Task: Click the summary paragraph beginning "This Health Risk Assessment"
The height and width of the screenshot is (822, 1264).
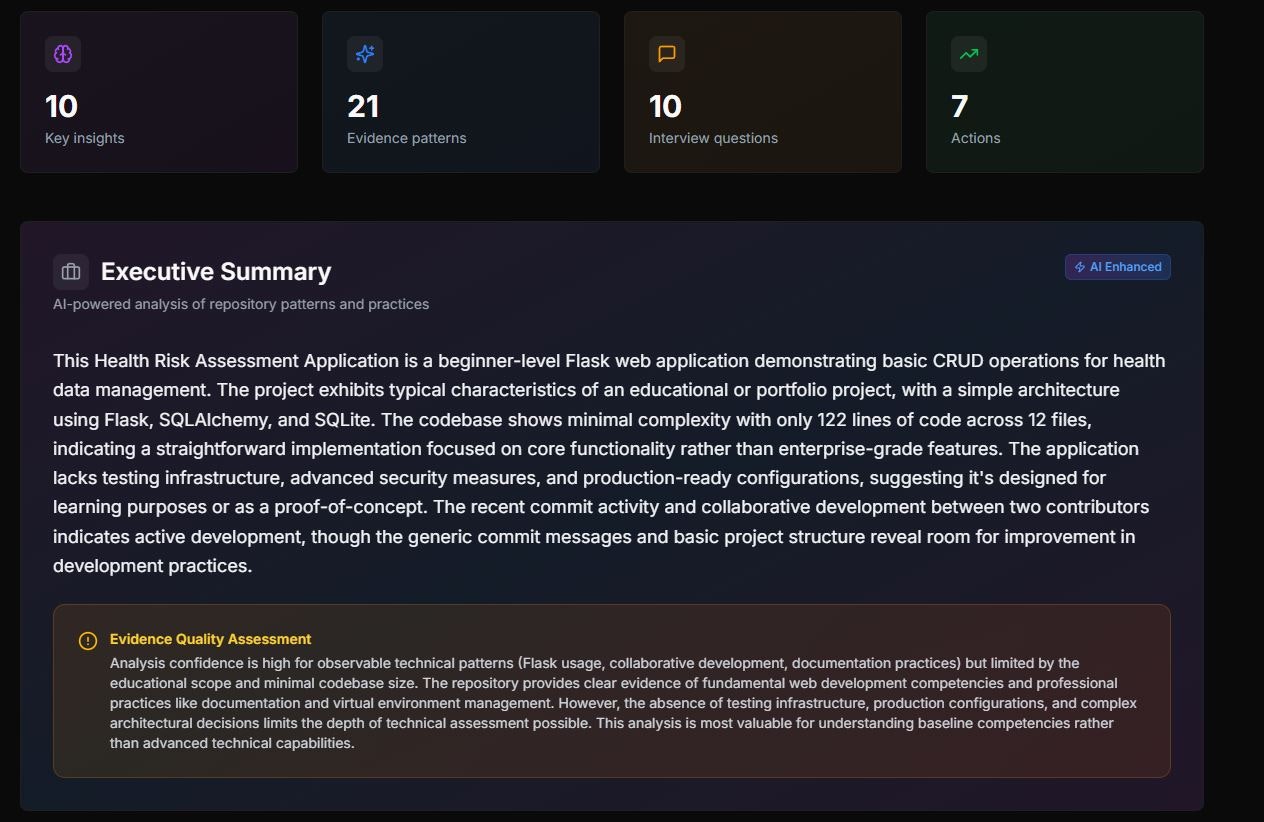Action: (611, 463)
